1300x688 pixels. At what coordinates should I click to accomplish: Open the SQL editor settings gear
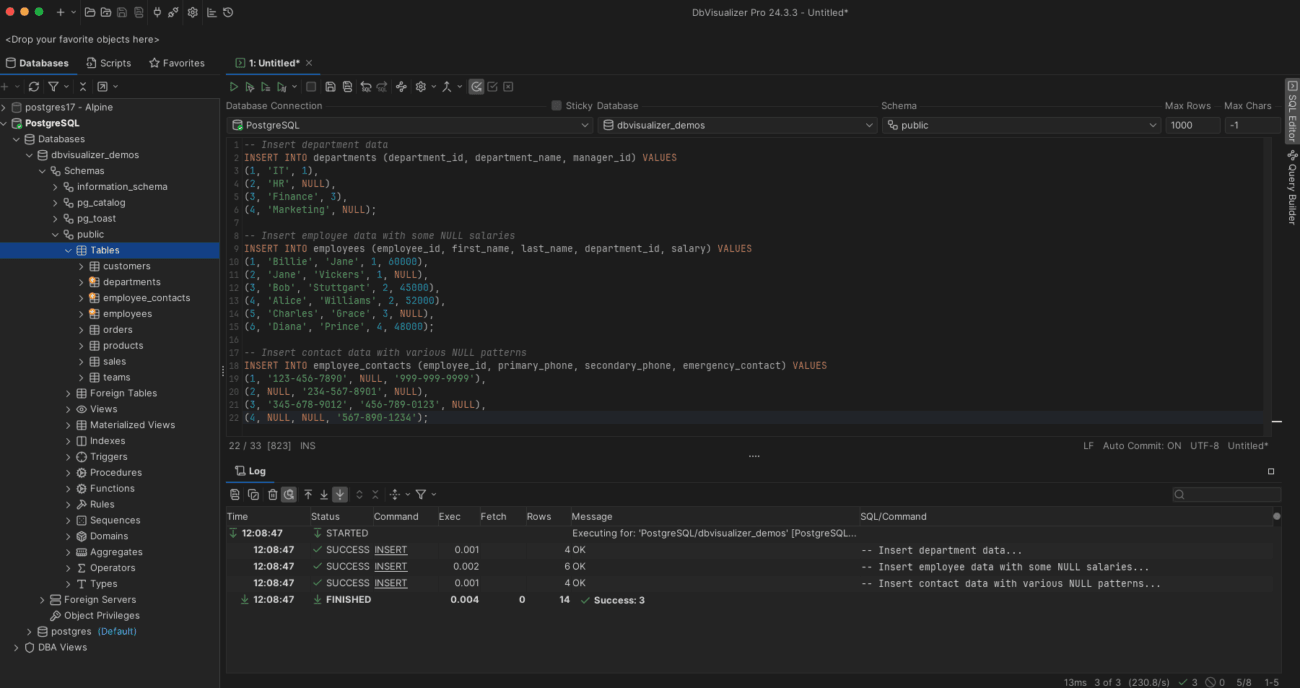420,86
